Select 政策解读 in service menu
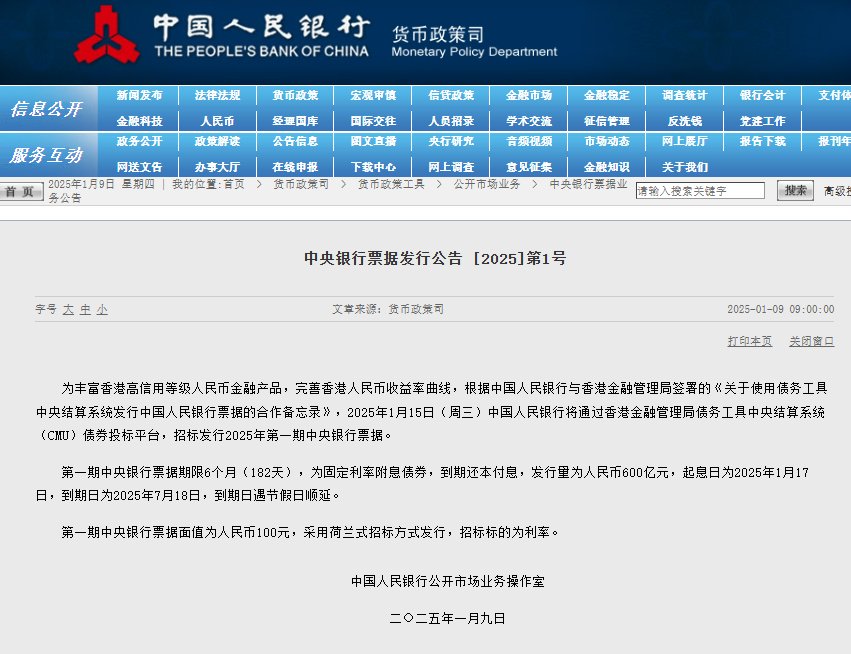This screenshot has height=654, width=851. 218,142
